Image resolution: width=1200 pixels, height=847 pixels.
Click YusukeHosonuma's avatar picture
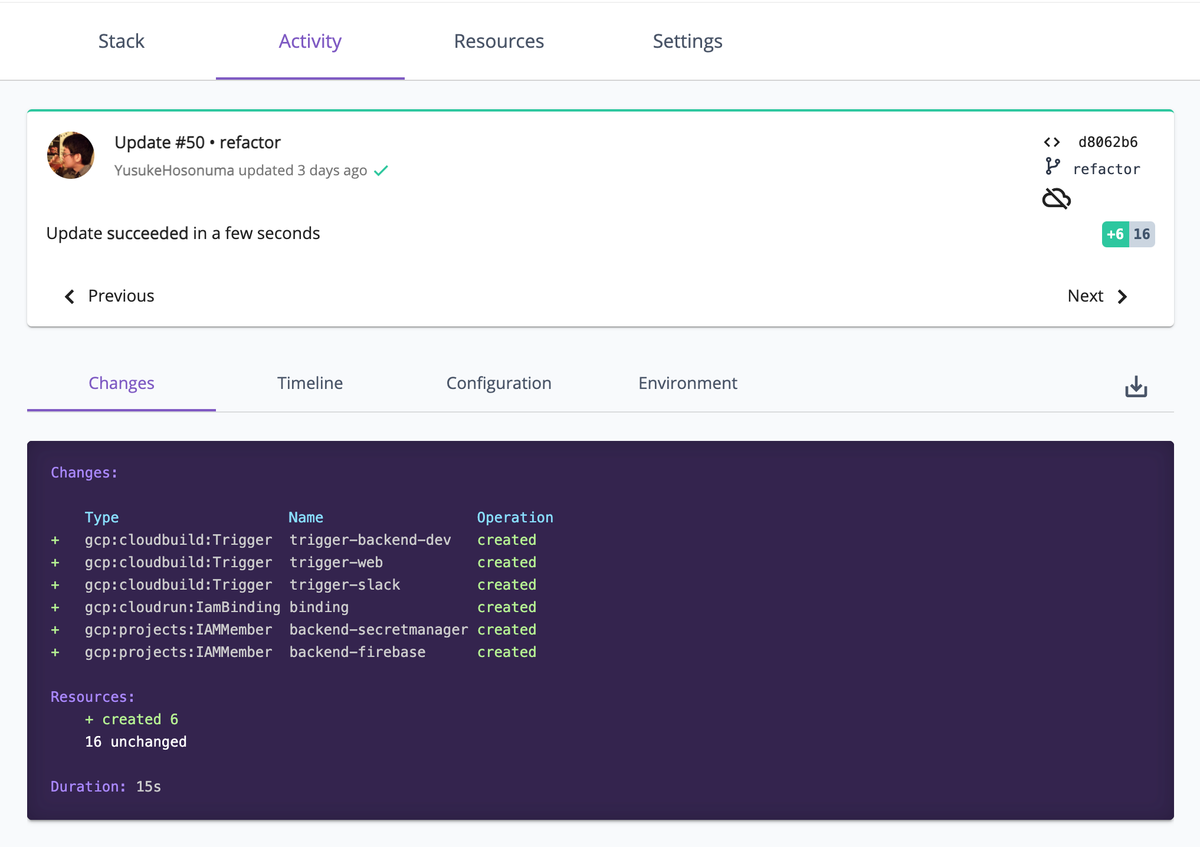[x=71, y=155]
